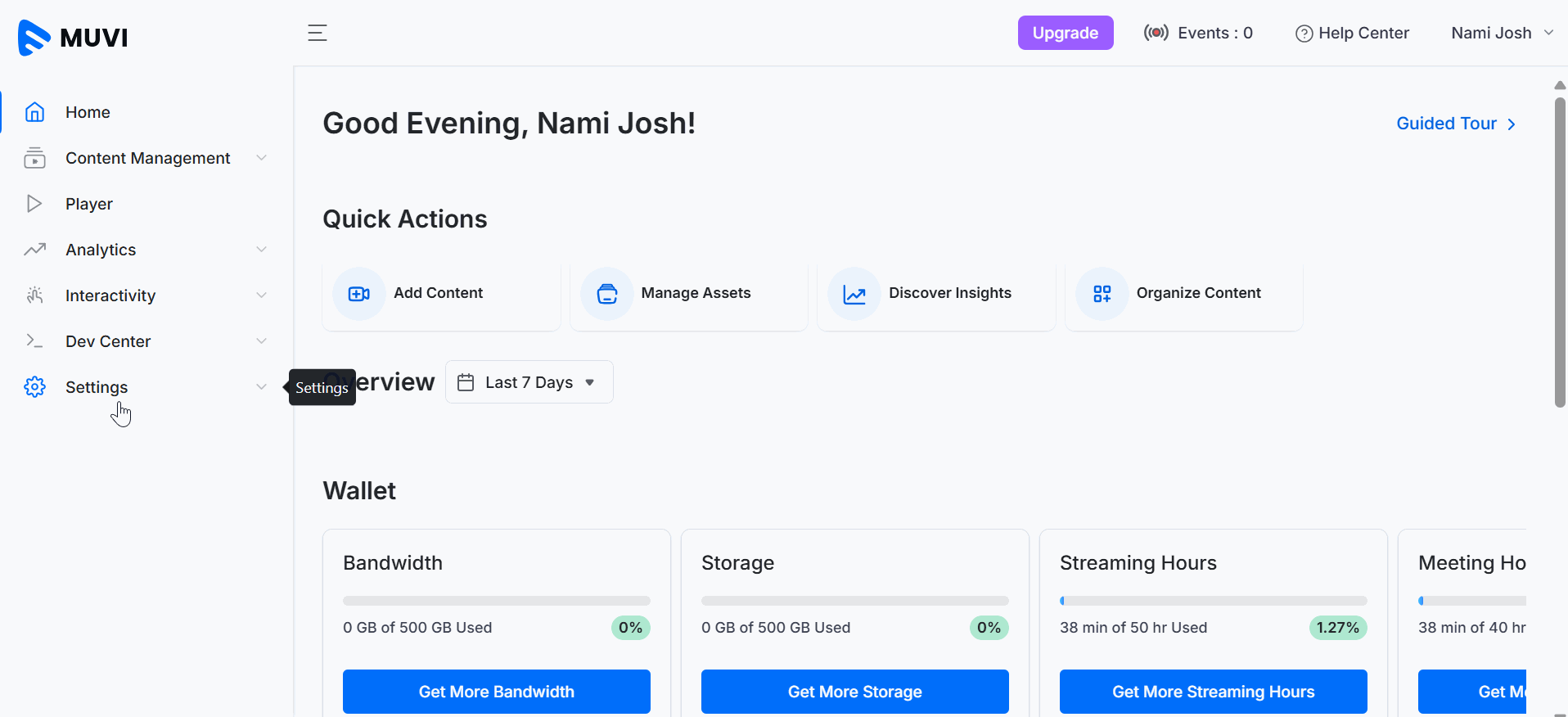Open Interactivity in the sidebar menu
The image size is (1568, 717).
coord(110,295)
